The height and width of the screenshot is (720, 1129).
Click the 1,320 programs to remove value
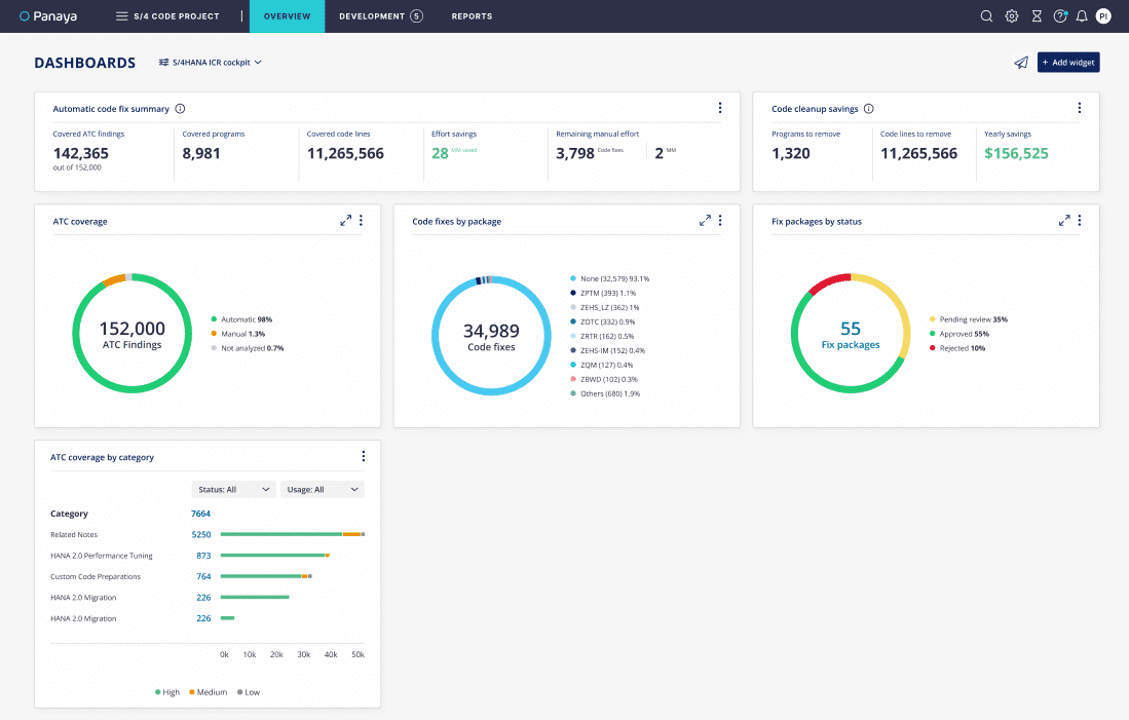pyautogui.click(x=791, y=153)
